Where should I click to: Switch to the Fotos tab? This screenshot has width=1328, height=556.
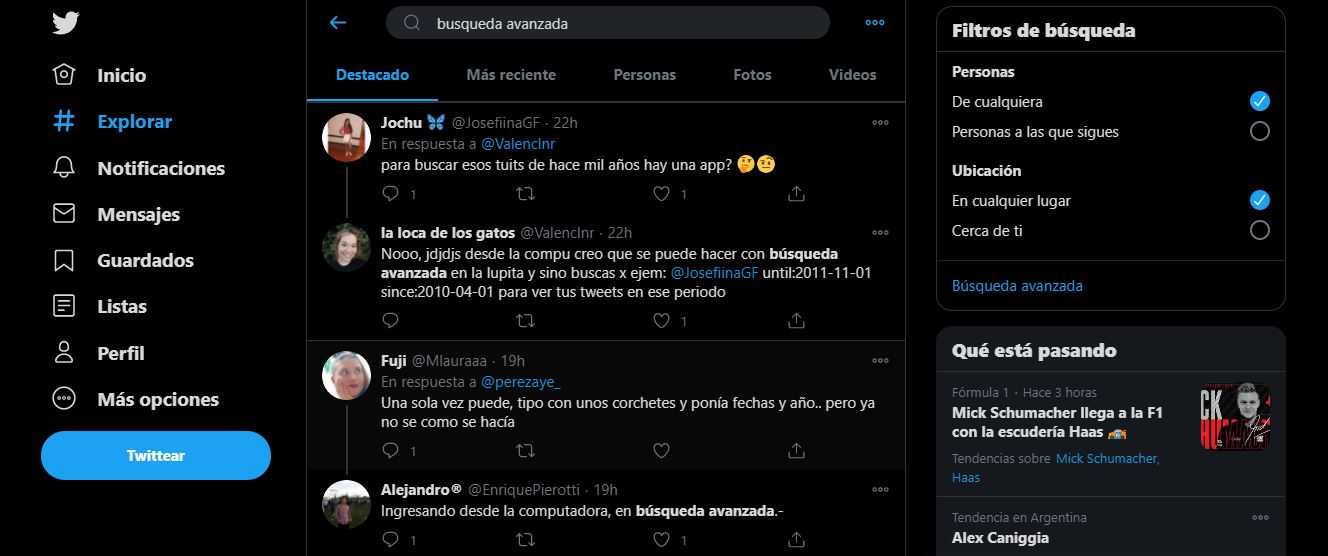click(x=752, y=75)
